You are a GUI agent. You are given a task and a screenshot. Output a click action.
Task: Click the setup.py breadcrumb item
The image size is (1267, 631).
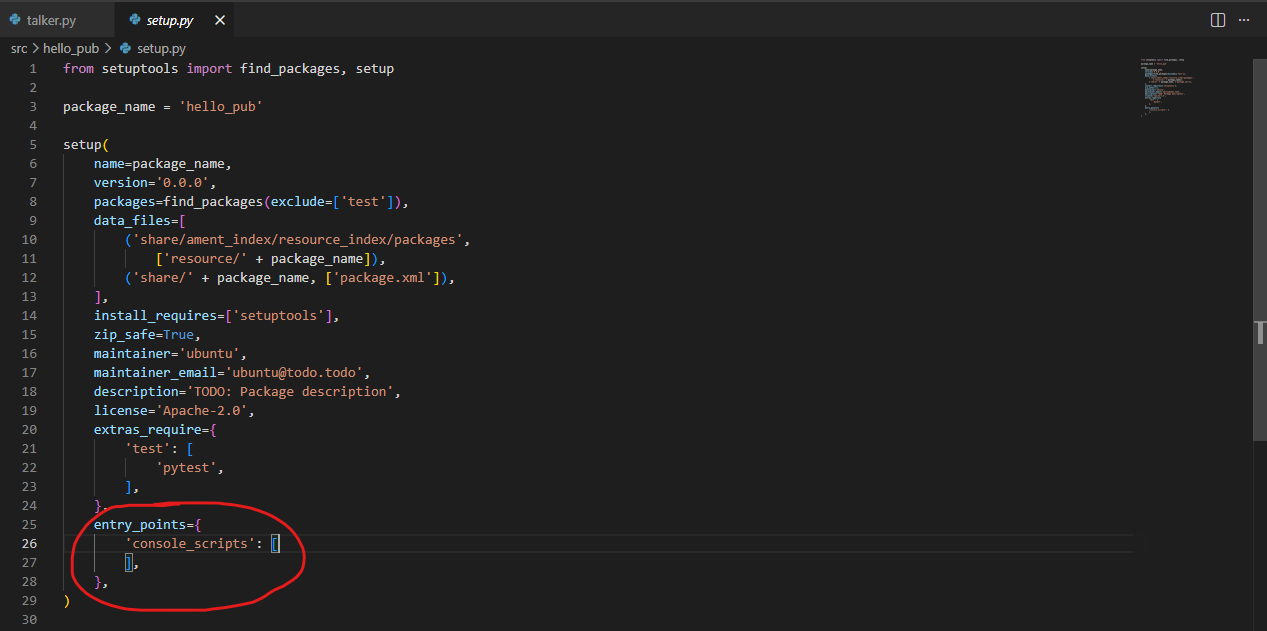pos(161,48)
